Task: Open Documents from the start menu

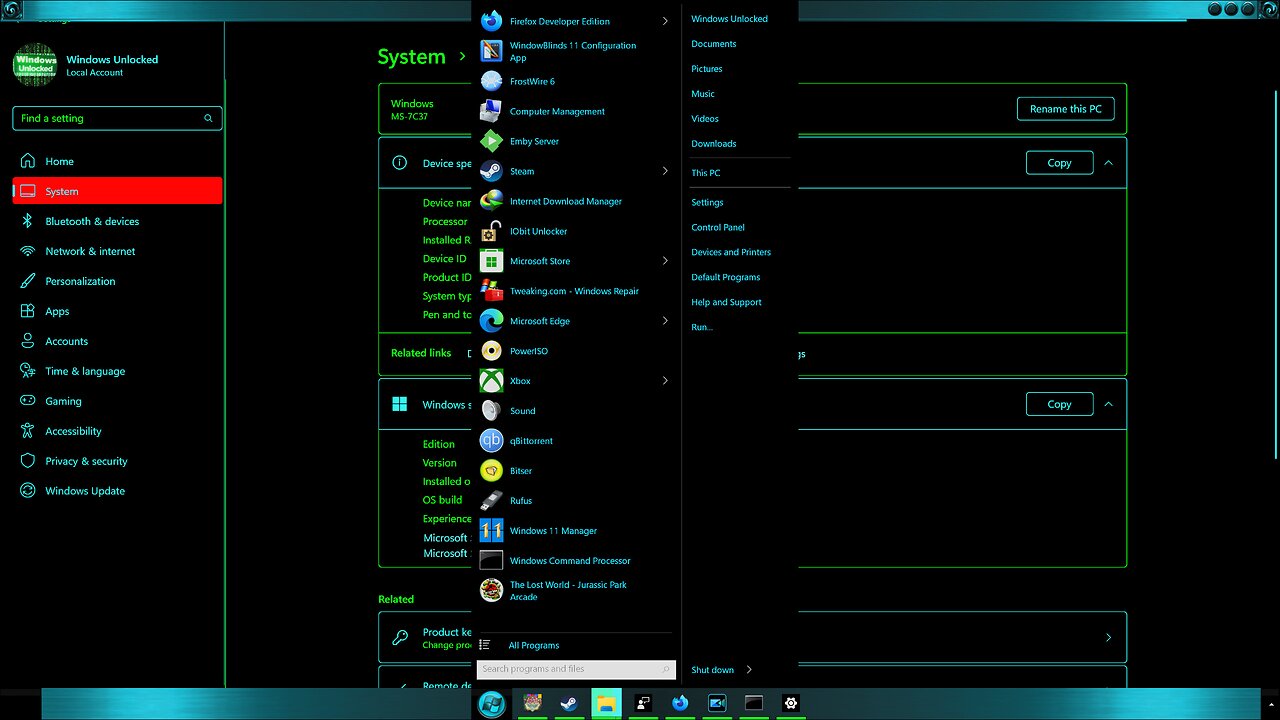Action: (714, 44)
